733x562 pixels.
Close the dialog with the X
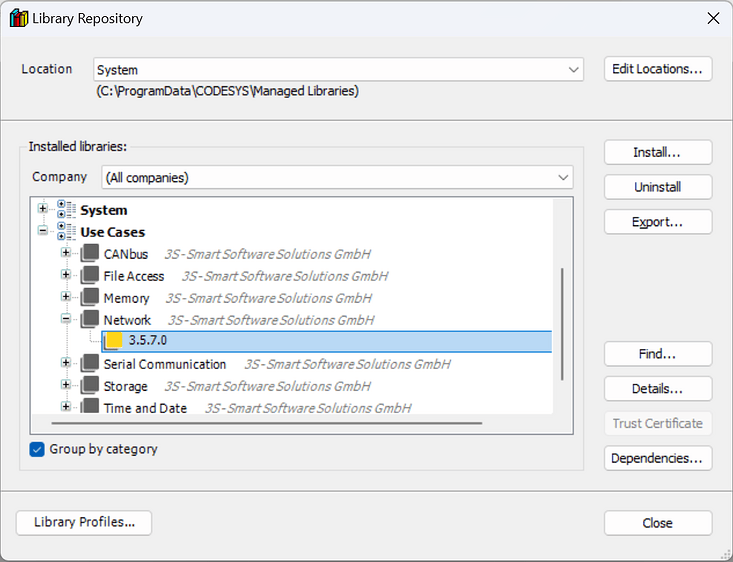pos(713,18)
